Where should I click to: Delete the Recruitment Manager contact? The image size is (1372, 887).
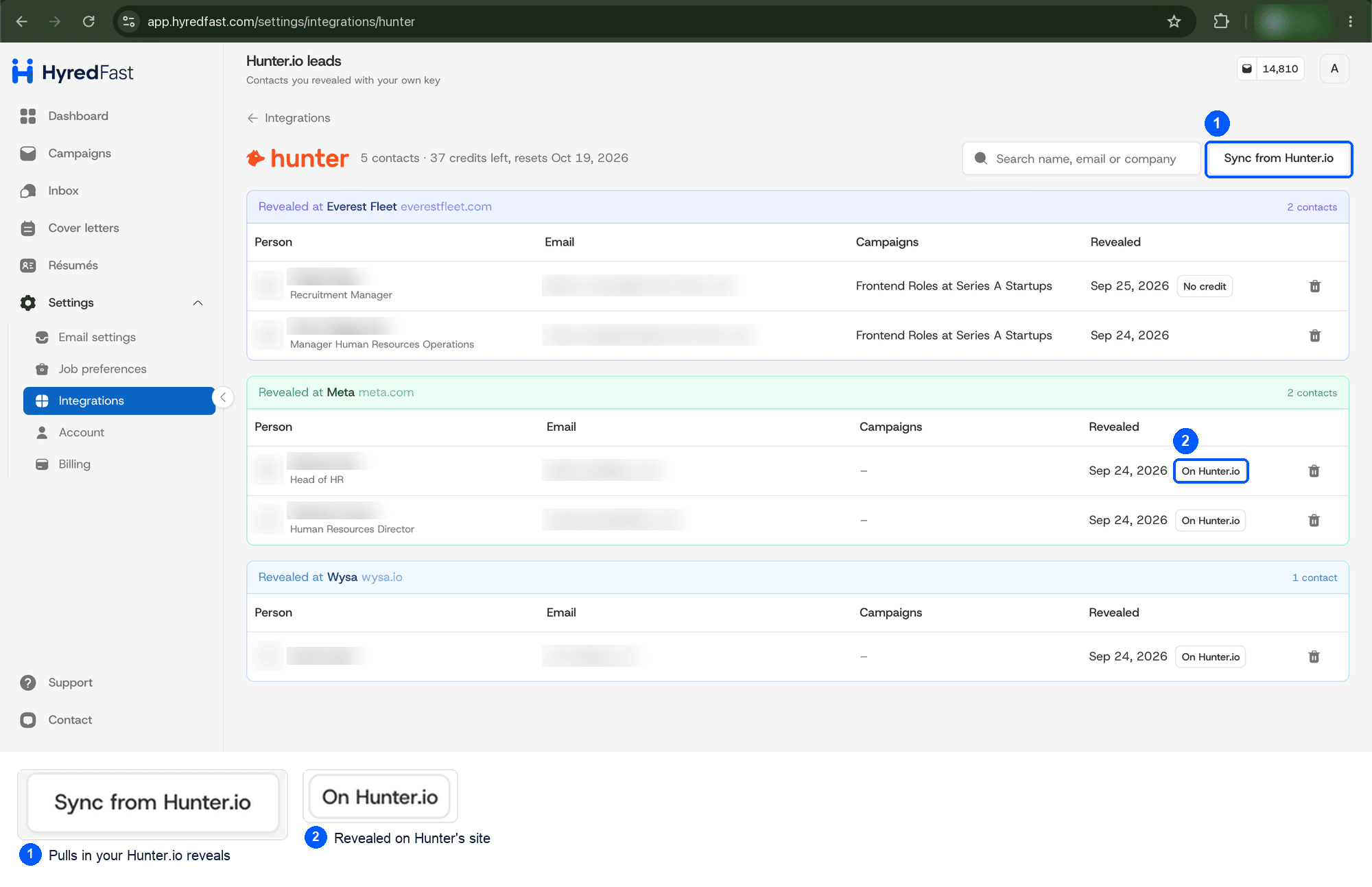(1315, 286)
